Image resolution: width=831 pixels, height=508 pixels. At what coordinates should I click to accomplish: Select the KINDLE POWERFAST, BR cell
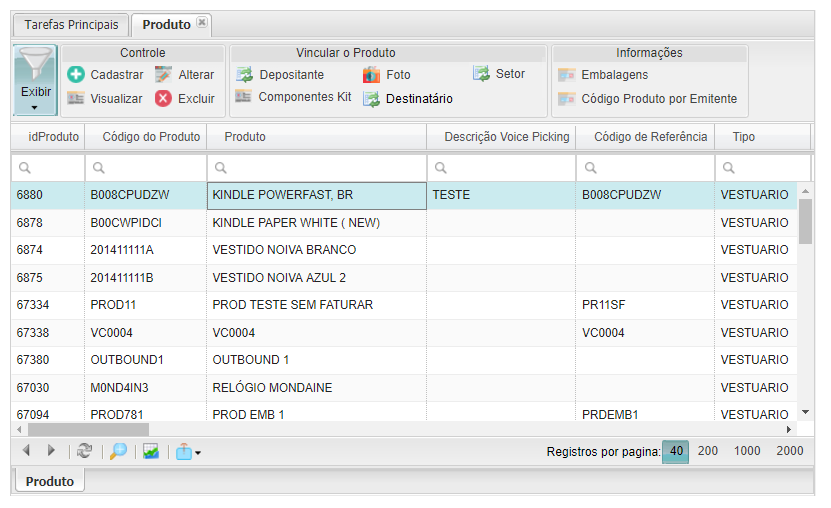(317, 195)
